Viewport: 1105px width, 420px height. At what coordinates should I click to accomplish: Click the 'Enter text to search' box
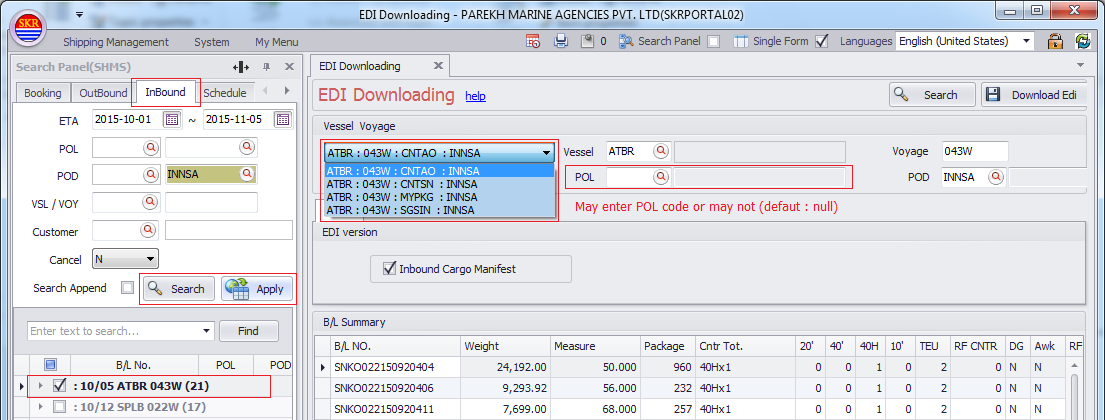coord(114,331)
